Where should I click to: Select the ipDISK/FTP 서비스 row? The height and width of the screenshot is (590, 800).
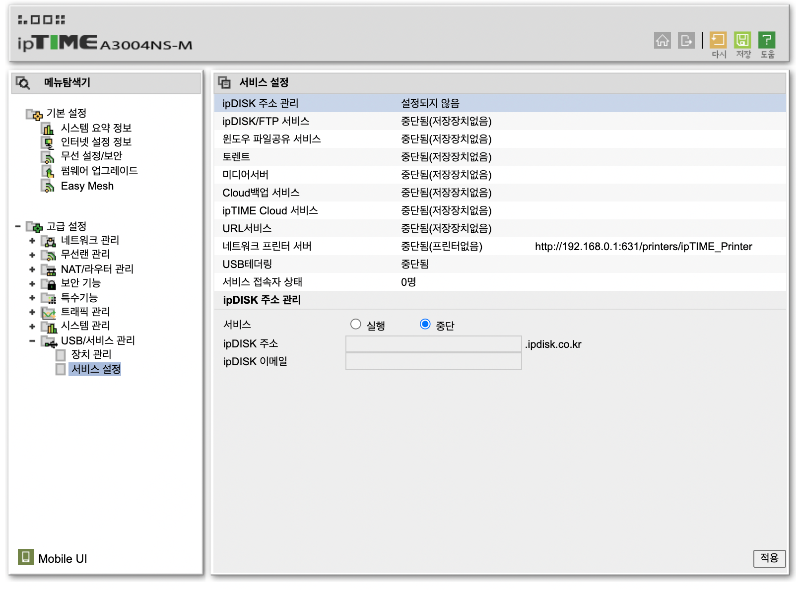tap(500, 121)
